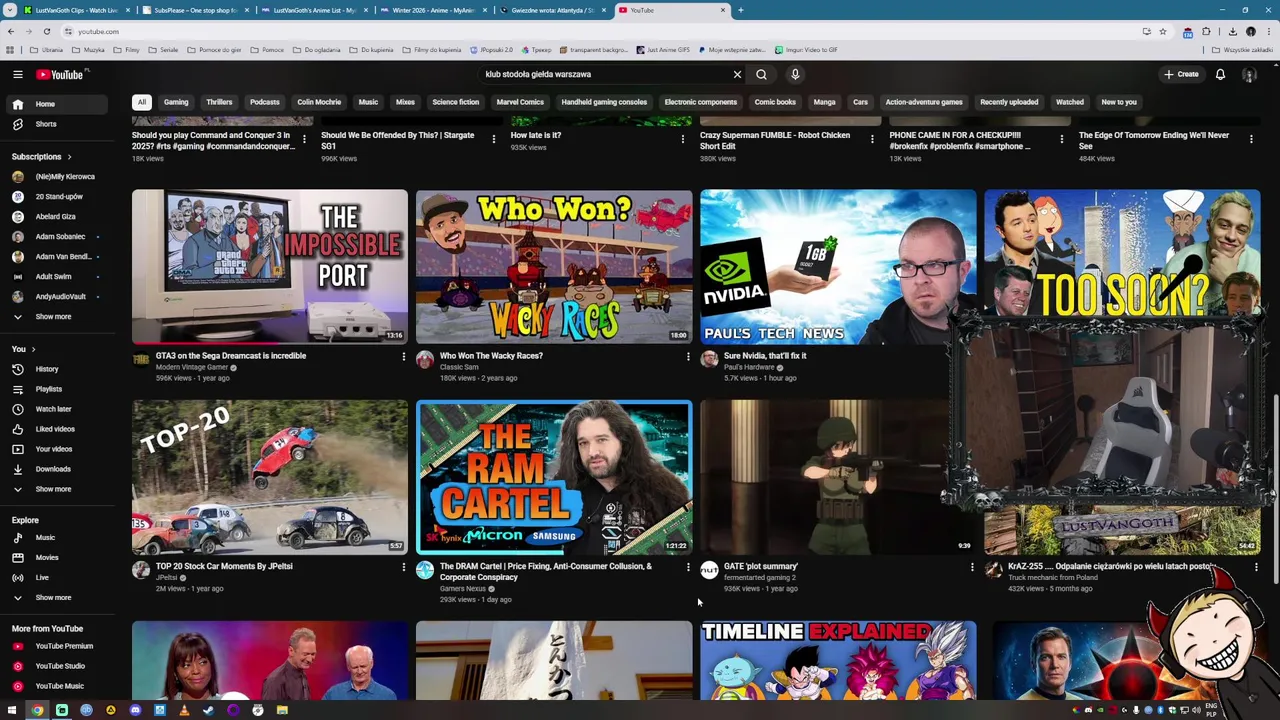This screenshot has width=1280, height=720.
Task: Select the Manga filter chip
Action: (824, 102)
